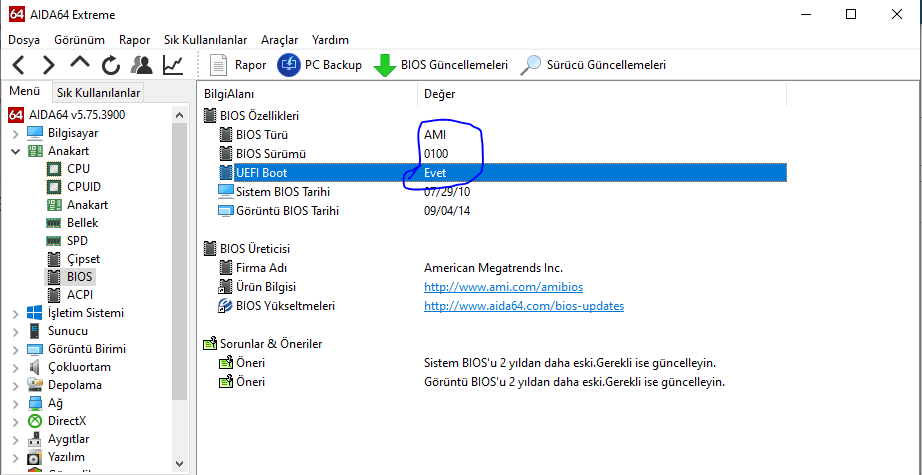The image size is (922, 475).
Task: Click the Yazılım software icon
Action: (x=35, y=457)
